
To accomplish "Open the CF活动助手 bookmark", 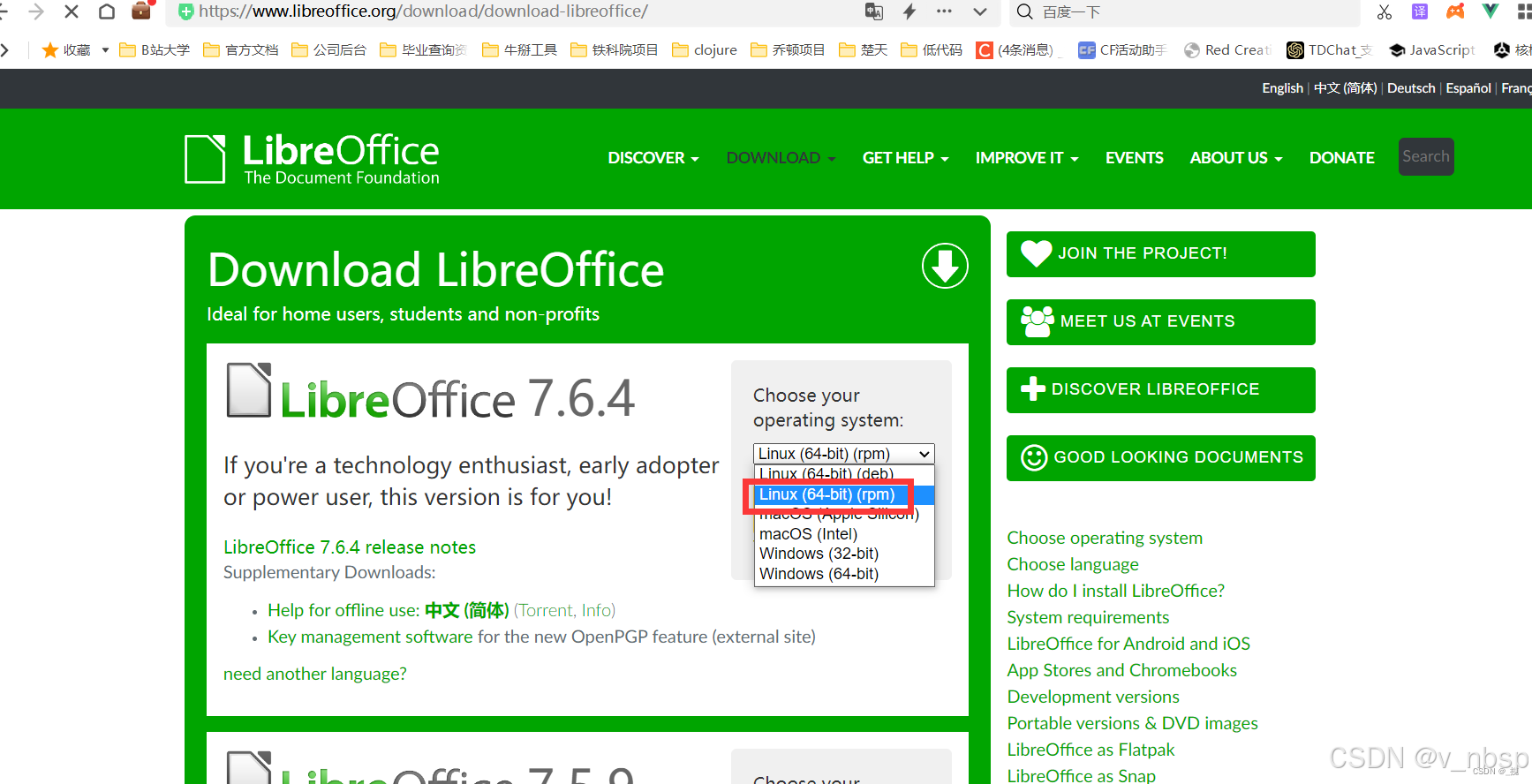I will 1122,49.
